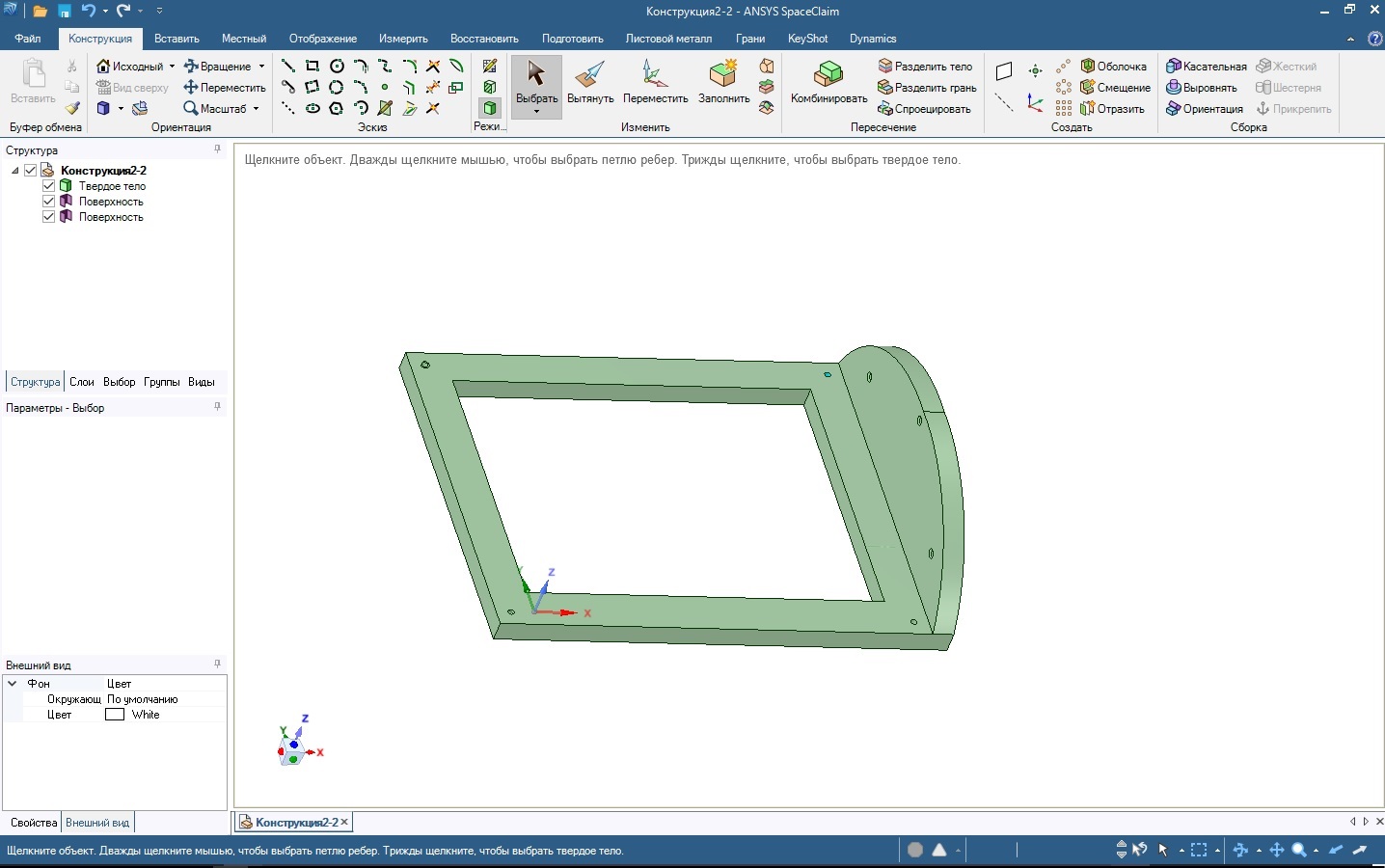Click the White background color swatch
The width and height of the screenshot is (1385, 868).
point(115,715)
